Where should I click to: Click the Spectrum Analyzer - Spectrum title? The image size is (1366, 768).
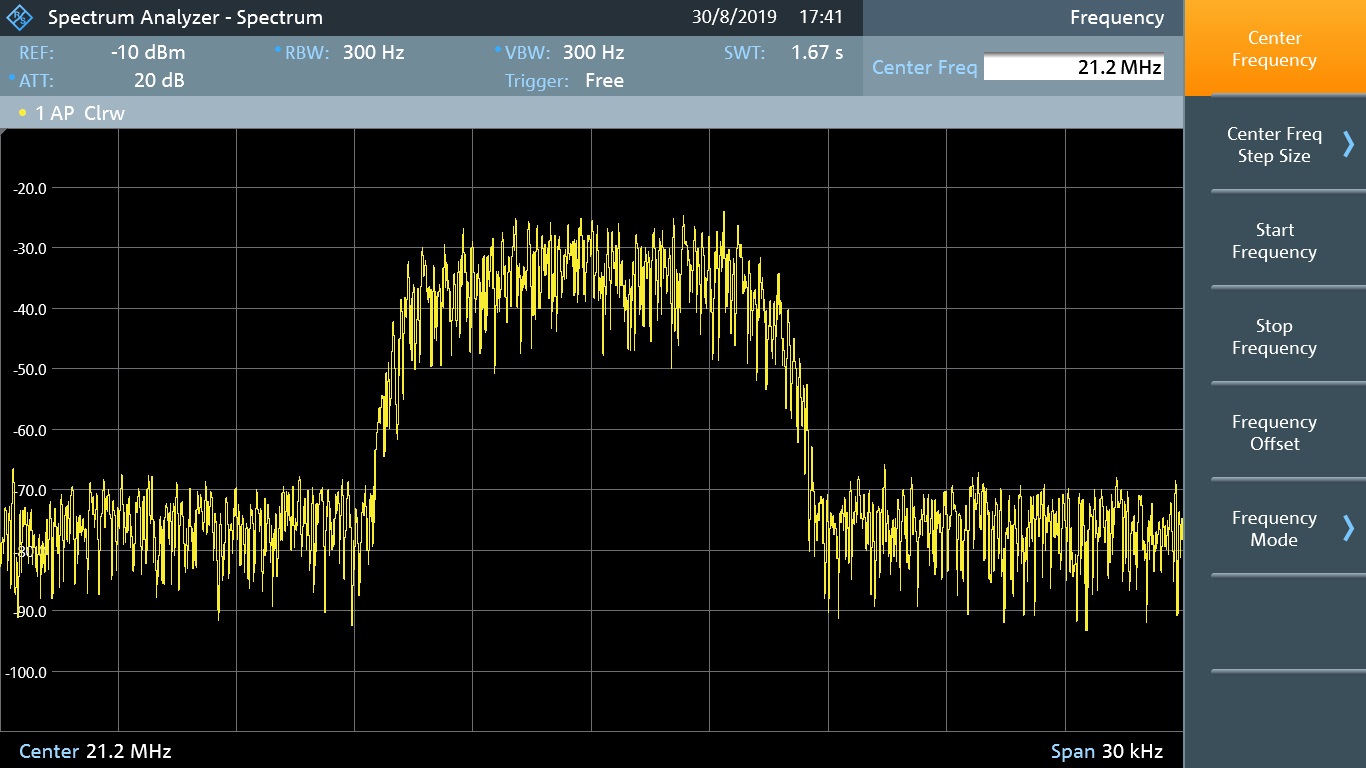[185, 17]
